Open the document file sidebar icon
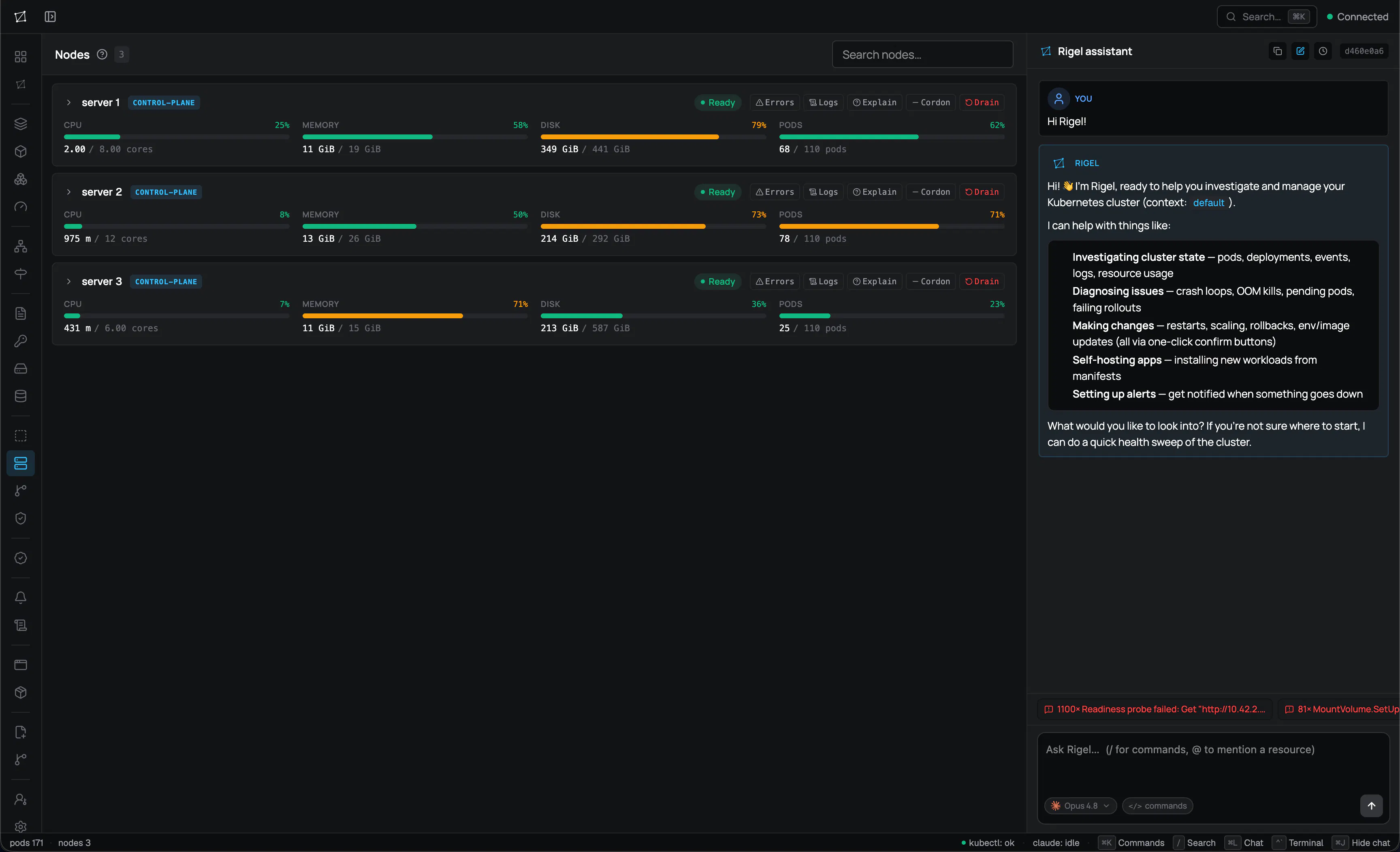 20,313
